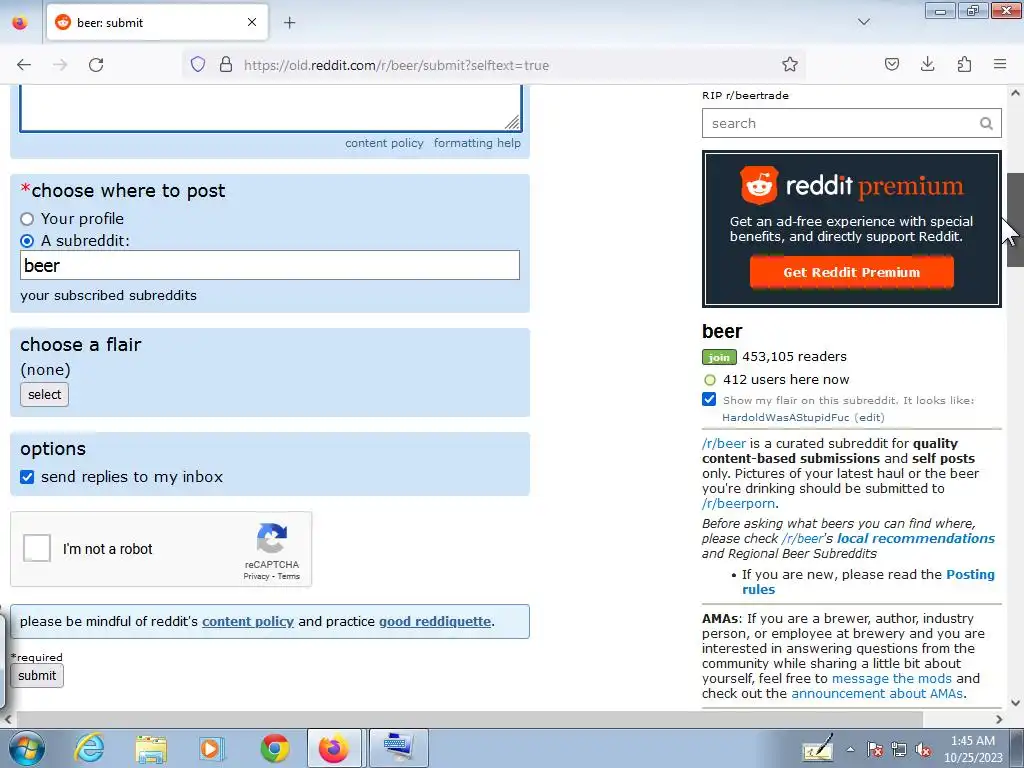Toggle 'Show my flair on this subreddit'
This screenshot has width=1024, height=768.
click(709, 400)
